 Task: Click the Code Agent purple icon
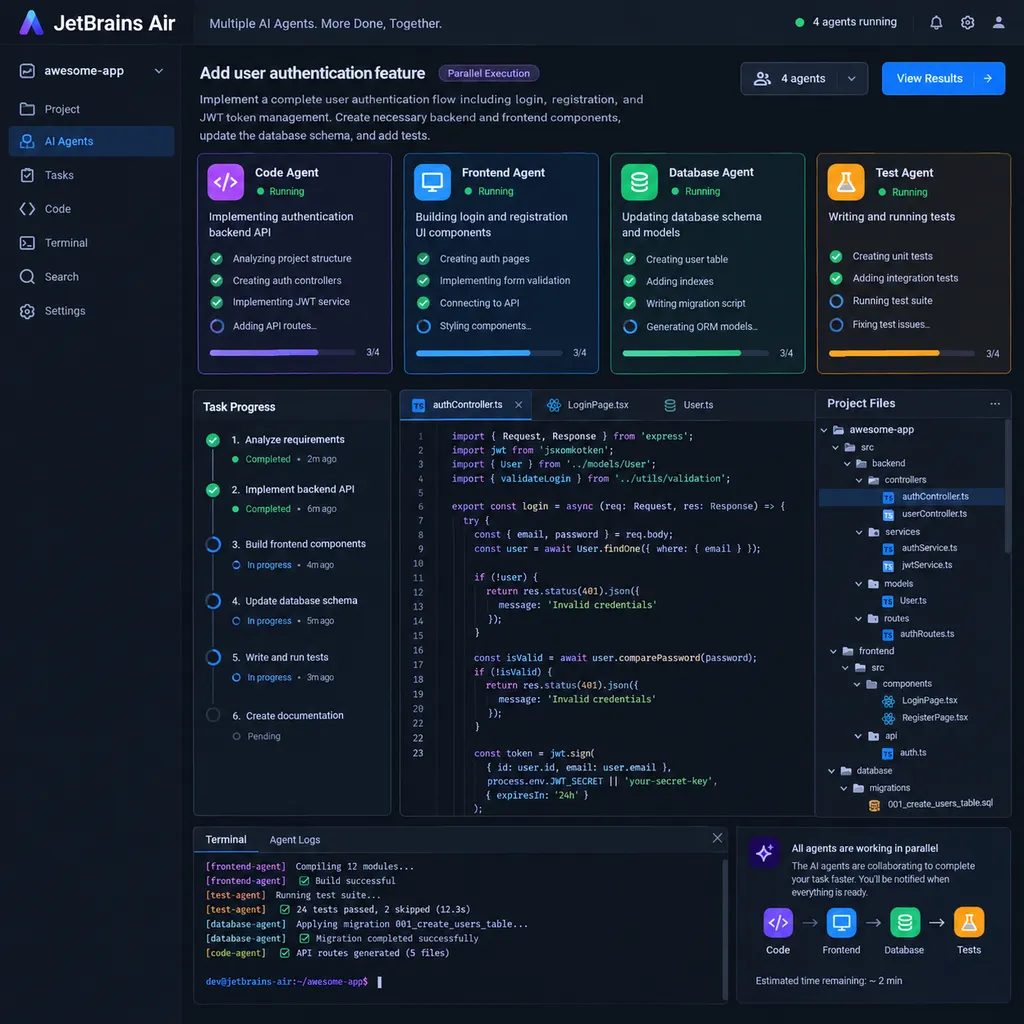point(225,182)
